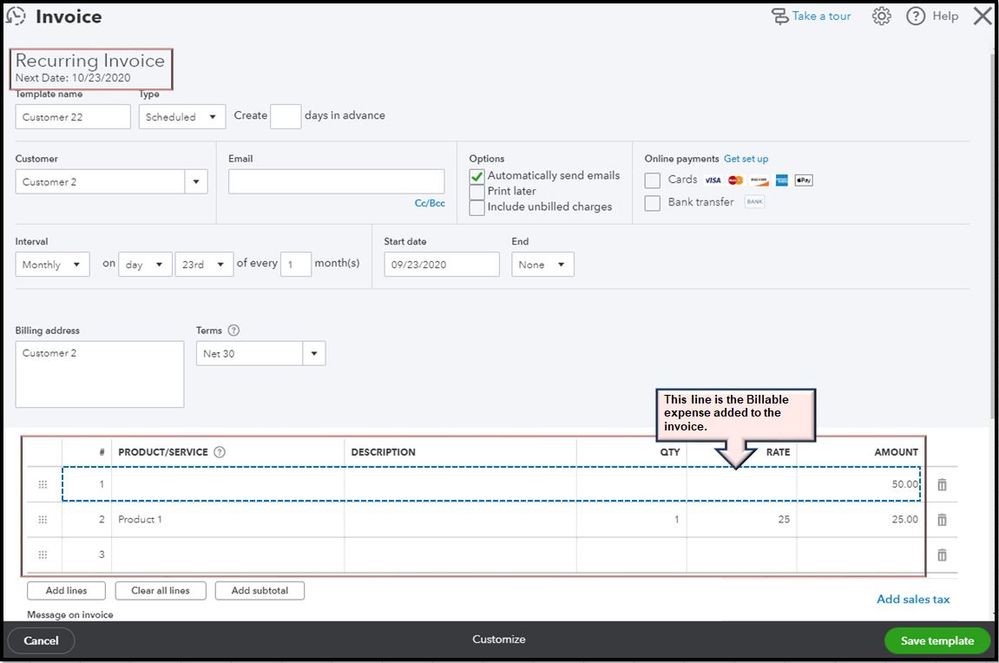This screenshot has height=663, width=999.
Task: Click the Cancel button
Action: click(41, 641)
